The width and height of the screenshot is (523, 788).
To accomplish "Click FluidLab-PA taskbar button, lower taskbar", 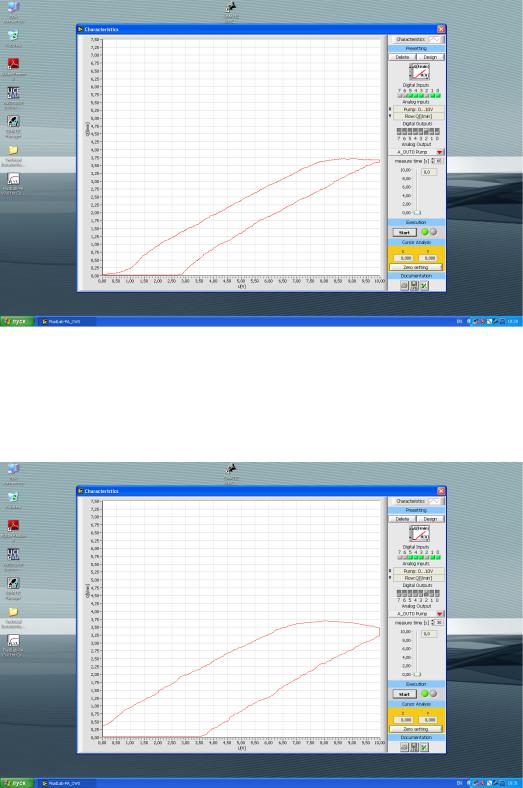I will (x=65, y=783).
